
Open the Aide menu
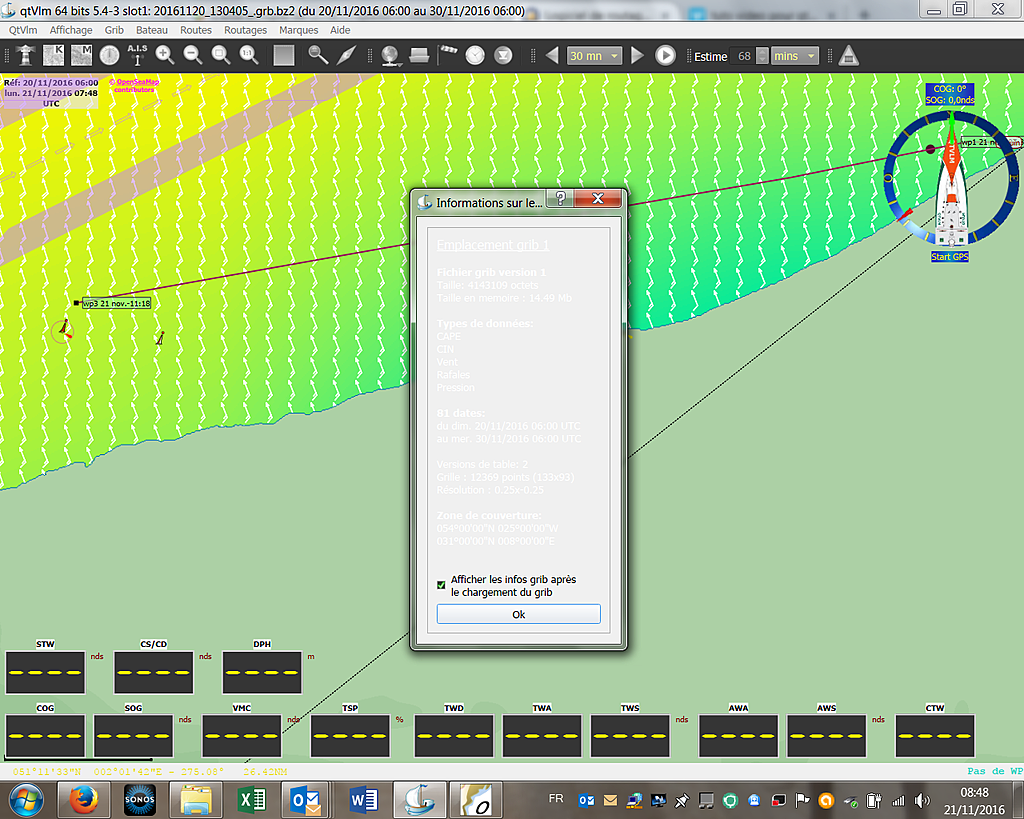tap(340, 30)
